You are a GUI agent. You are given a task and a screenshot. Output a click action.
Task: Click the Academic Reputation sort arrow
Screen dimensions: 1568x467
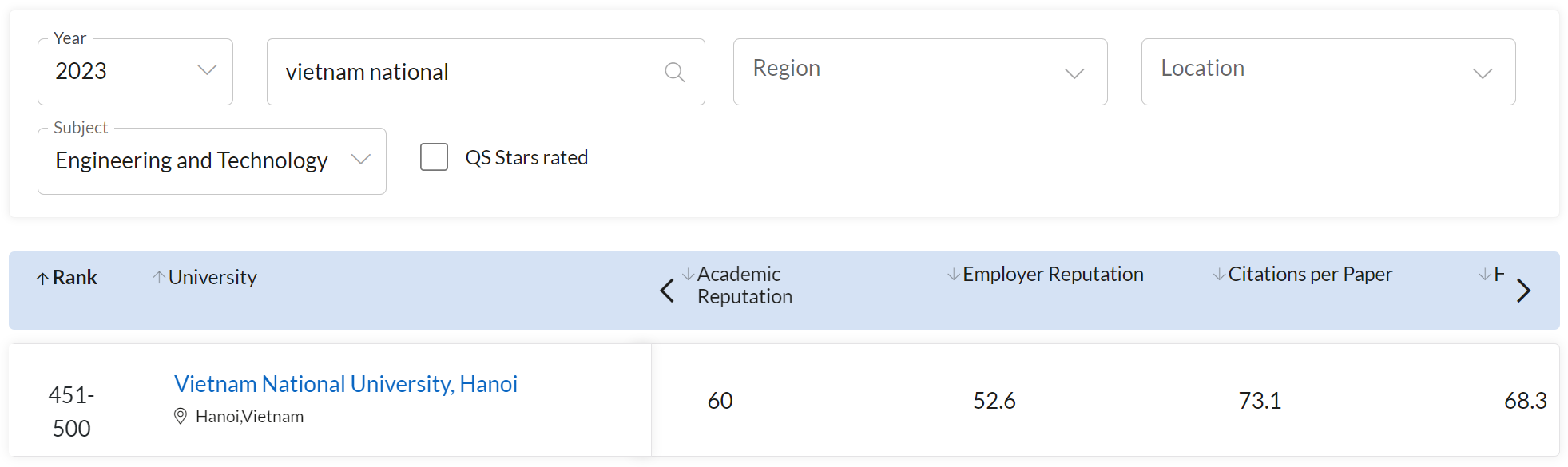click(x=688, y=275)
